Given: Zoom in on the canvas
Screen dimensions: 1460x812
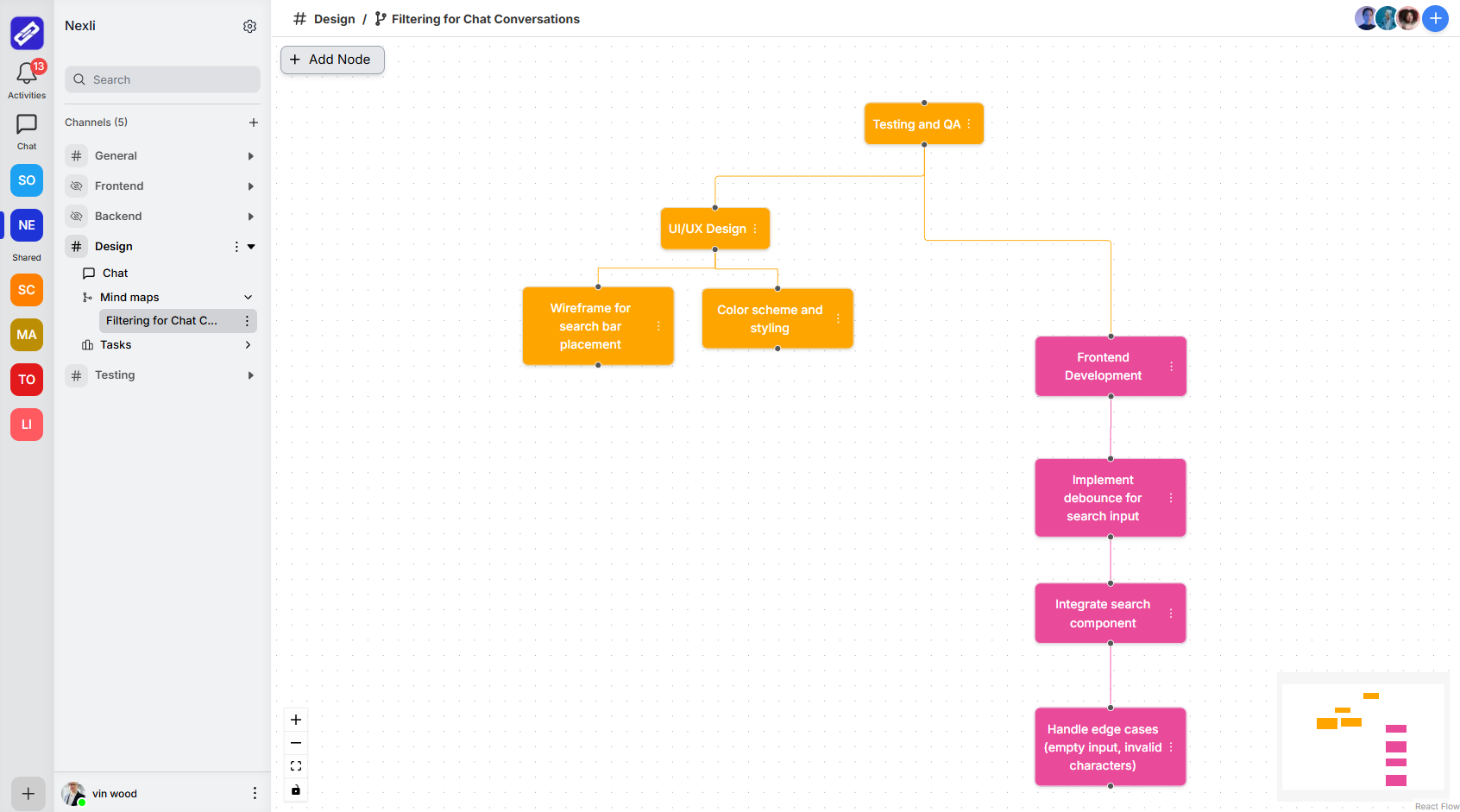Looking at the screenshot, I should tap(296, 720).
